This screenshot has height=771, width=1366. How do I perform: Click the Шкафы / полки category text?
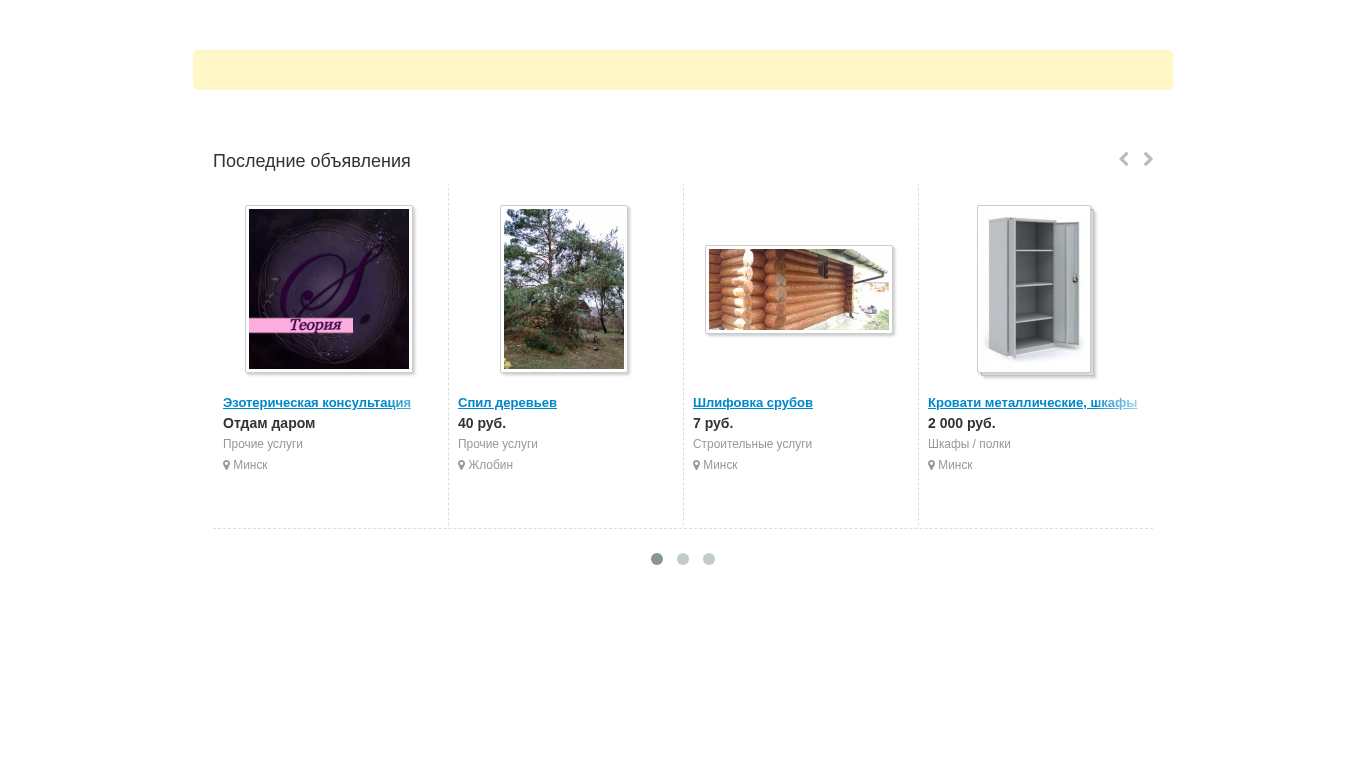969,444
